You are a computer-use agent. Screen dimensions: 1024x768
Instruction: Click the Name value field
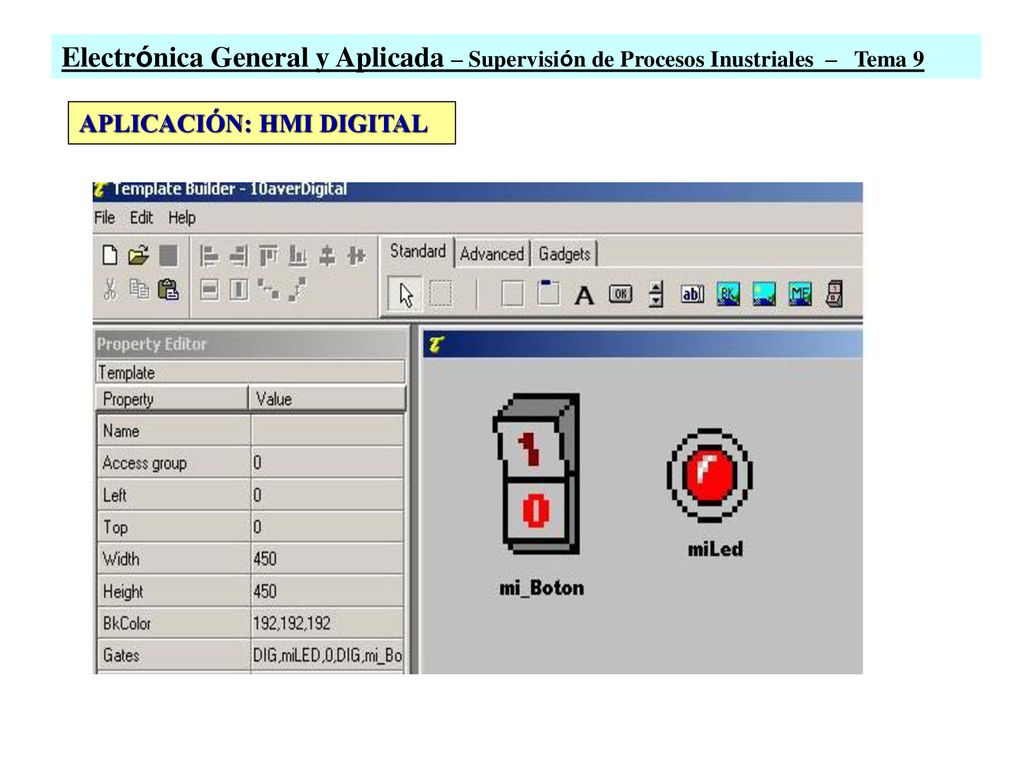pyautogui.click(x=327, y=431)
